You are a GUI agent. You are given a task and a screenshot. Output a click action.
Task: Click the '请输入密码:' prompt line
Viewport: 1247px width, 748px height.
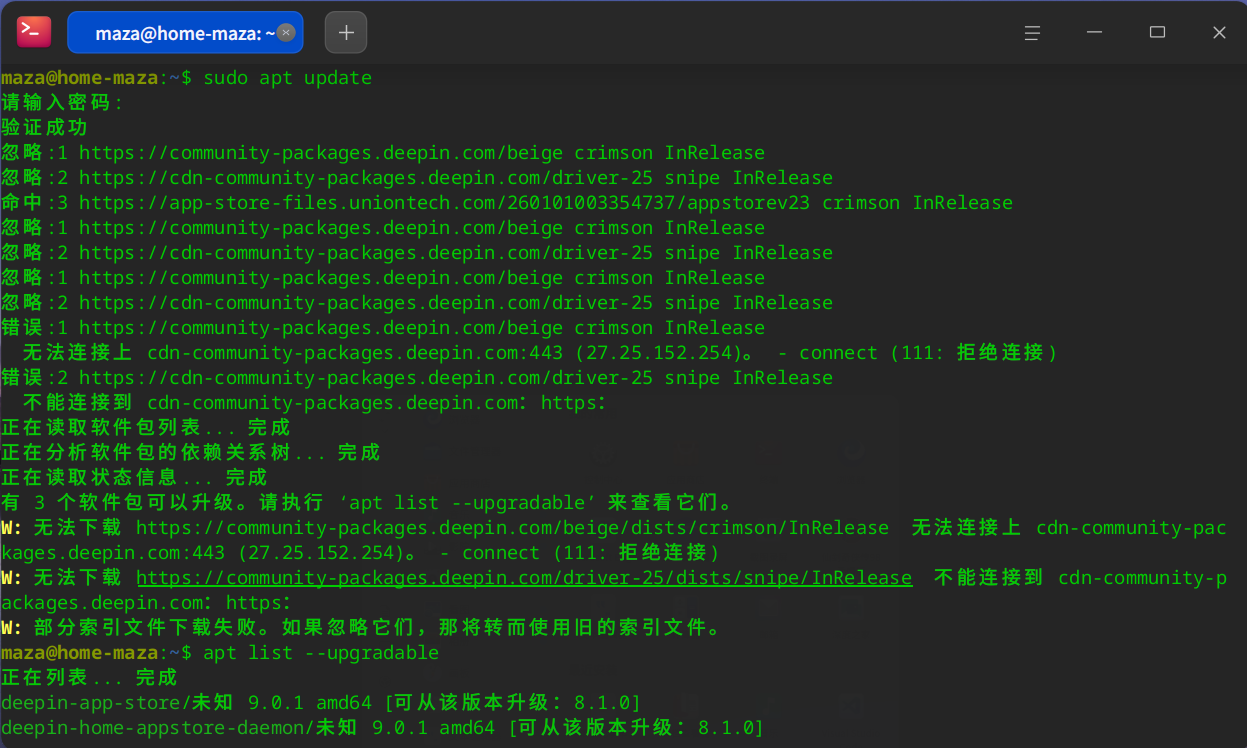[x=62, y=103]
